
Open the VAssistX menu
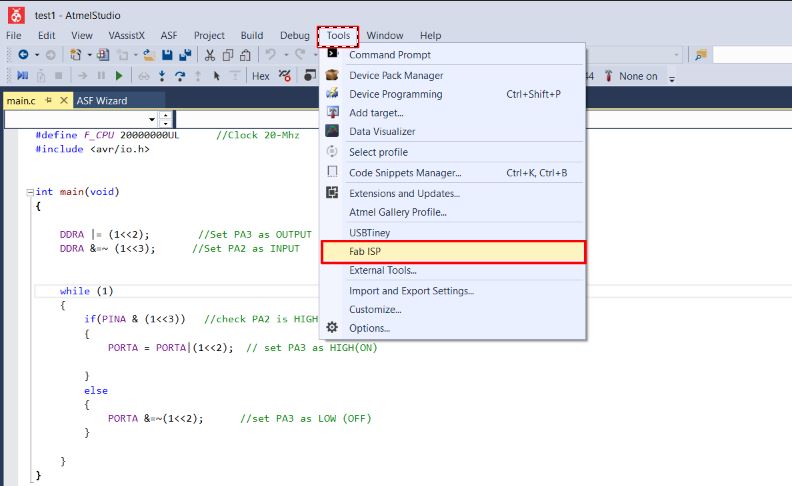click(126, 35)
